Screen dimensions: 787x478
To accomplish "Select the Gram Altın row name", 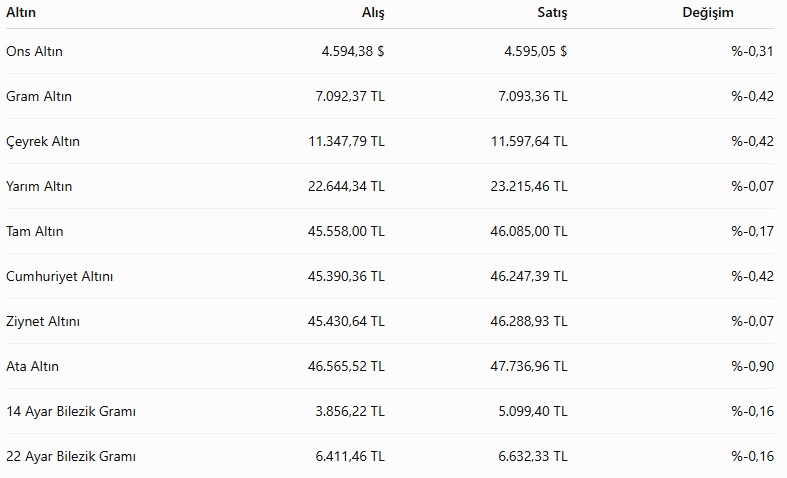I will click(39, 96).
